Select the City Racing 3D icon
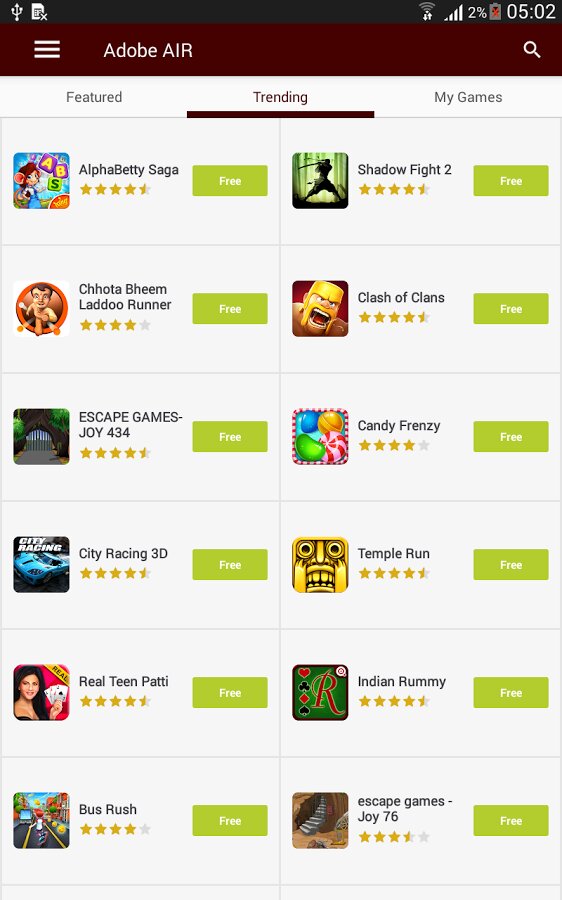Screen dimensions: 562x900 (x=41, y=565)
